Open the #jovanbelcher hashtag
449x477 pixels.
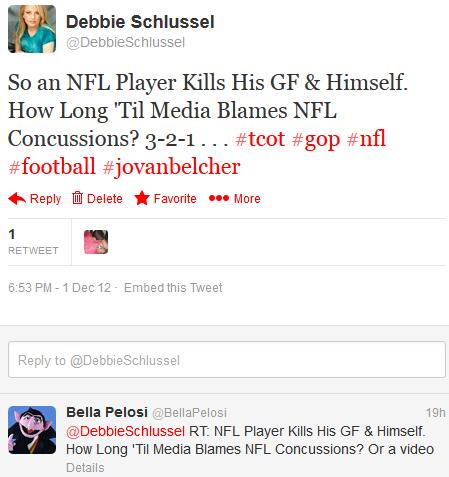(171, 167)
